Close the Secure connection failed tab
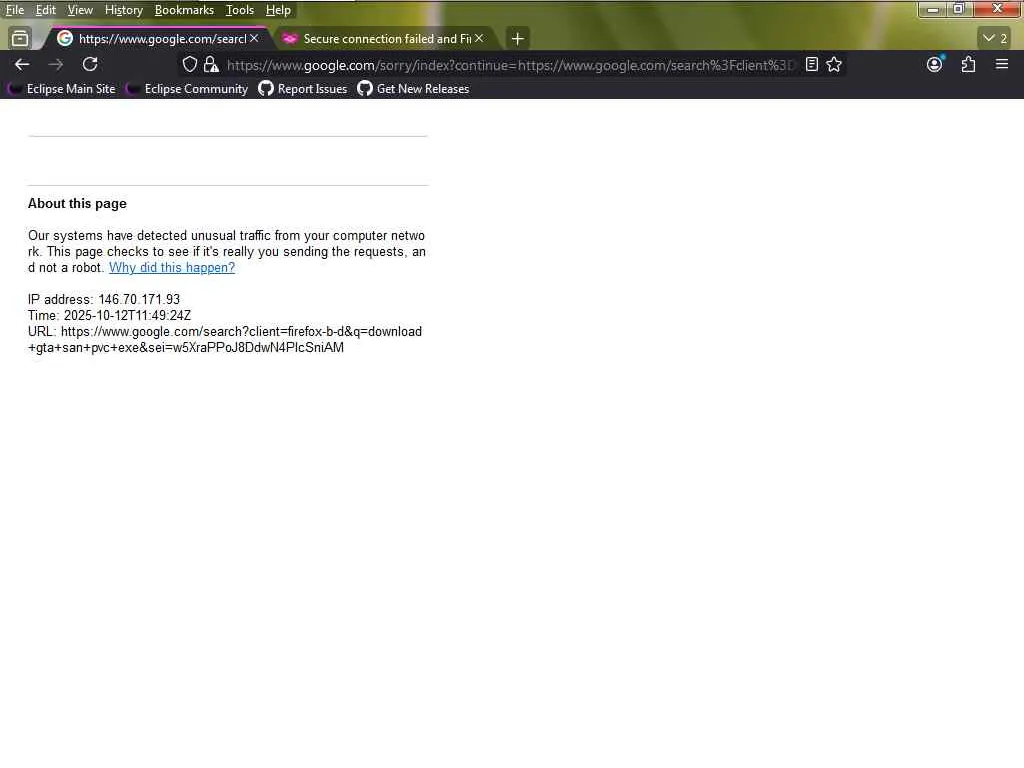The image size is (1024, 768). point(479,39)
